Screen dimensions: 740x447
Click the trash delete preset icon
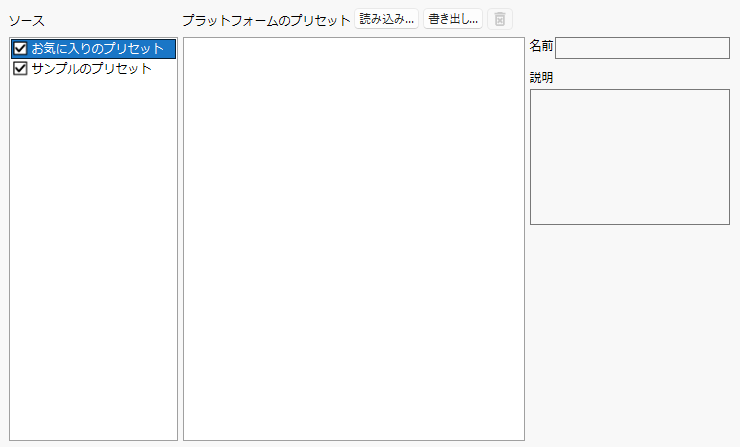tap(500, 19)
